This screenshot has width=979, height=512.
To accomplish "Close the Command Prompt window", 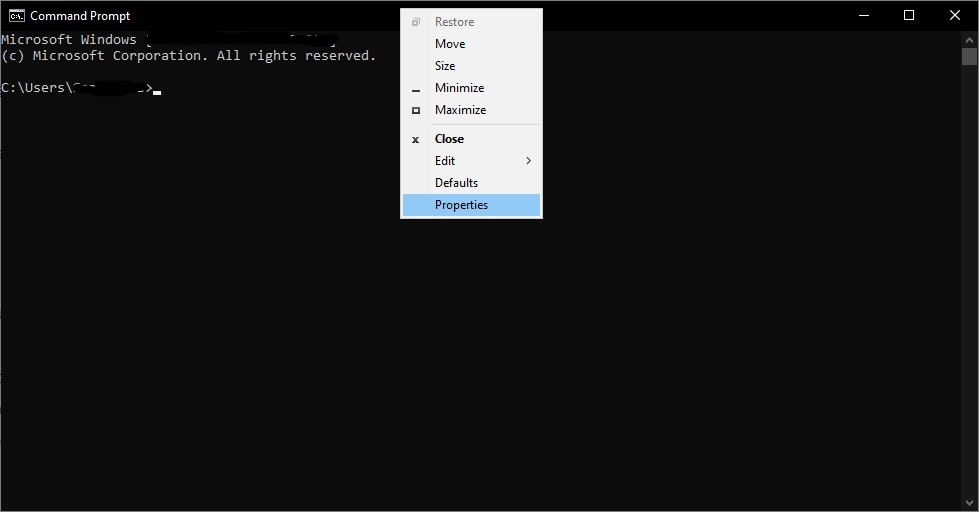I will point(955,16).
